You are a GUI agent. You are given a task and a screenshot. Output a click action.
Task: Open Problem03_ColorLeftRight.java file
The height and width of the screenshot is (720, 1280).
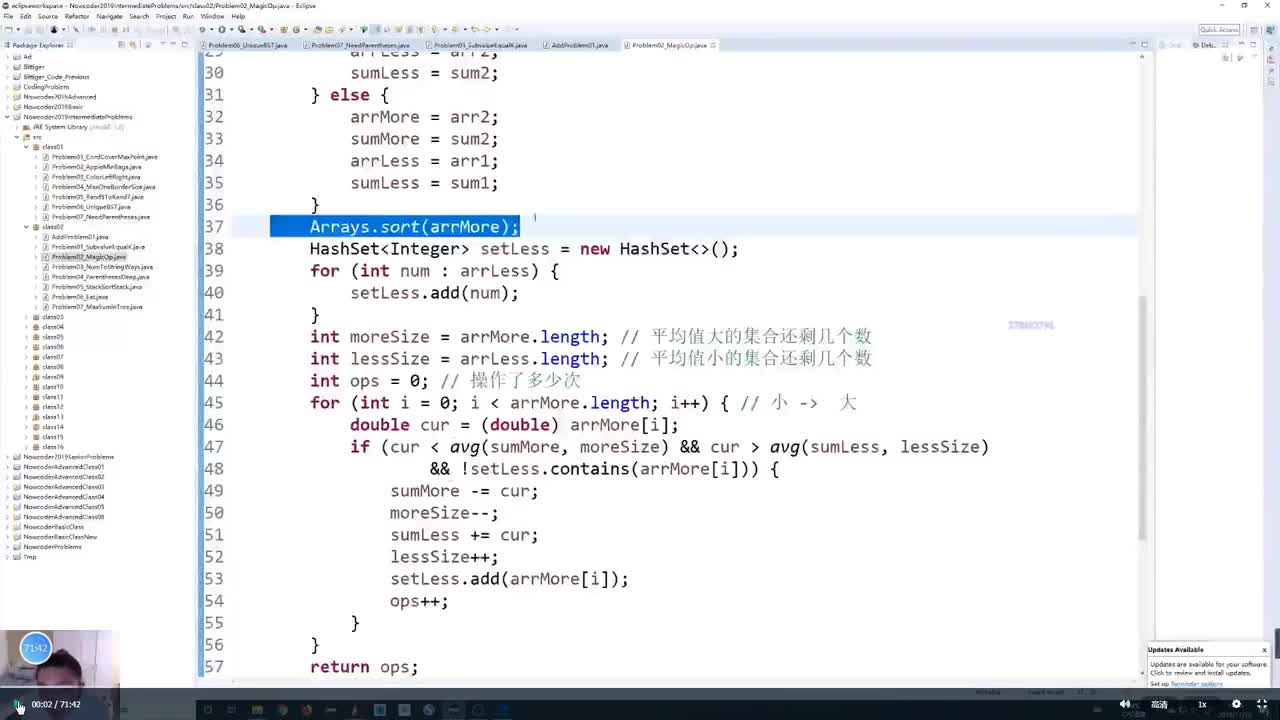[x=97, y=177]
